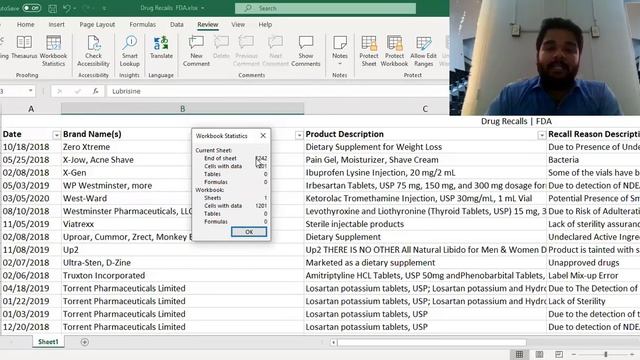This screenshot has height=360, width=640.
Task: Click the horizontal scrollbar
Action: tap(431, 342)
